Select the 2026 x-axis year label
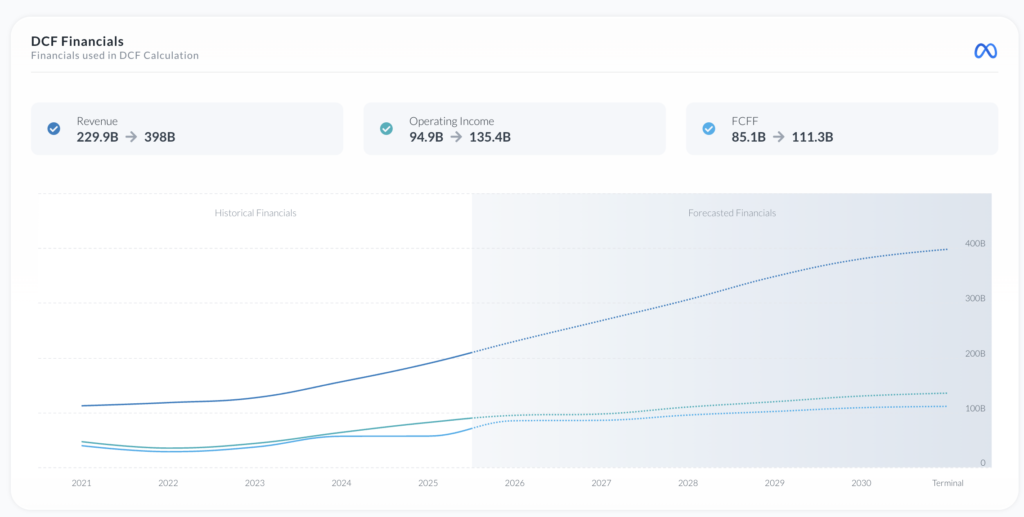The height and width of the screenshot is (517, 1024). [515, 483]
